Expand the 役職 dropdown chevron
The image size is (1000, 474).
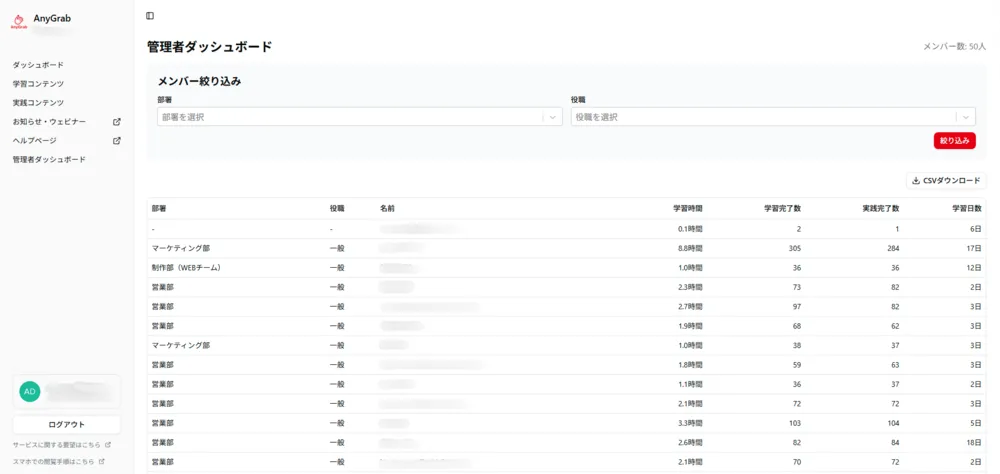click(966, 117)
